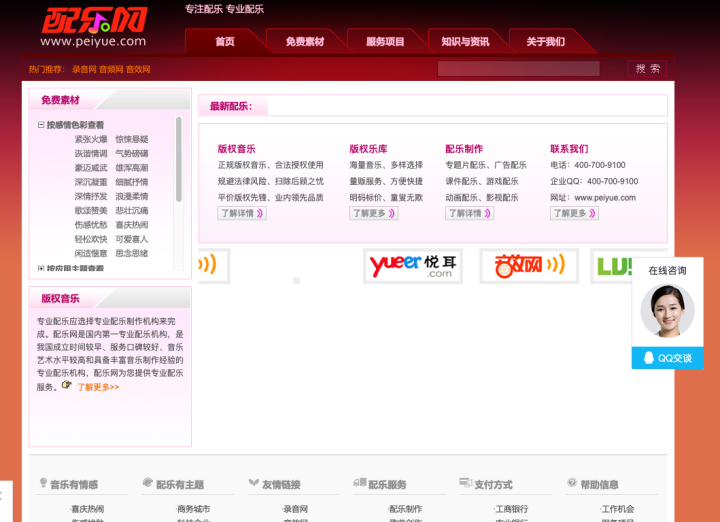
Task: Expand the 按应用主题查看 tree node
Action: [x=41, y=268]
